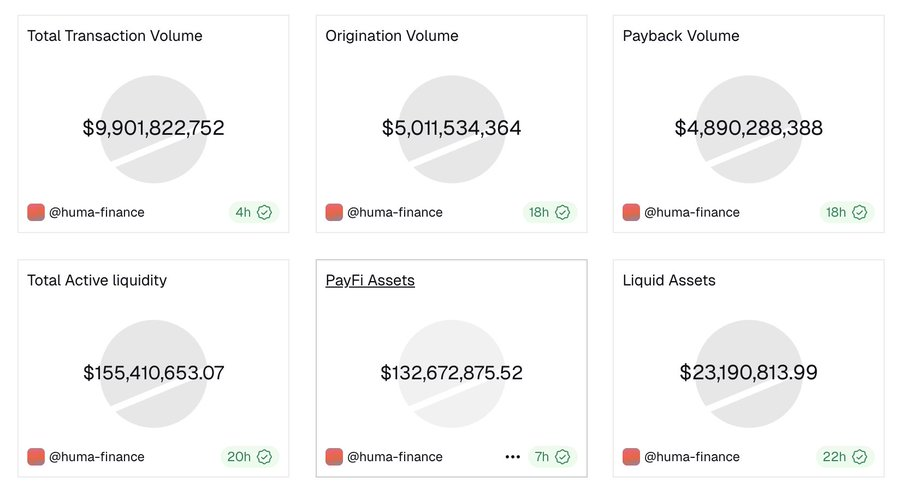The height and width of the screenshot is (489, 900).
Task: Open the three-dots menu on PayFi Assets card
Action: click(513, 457)
